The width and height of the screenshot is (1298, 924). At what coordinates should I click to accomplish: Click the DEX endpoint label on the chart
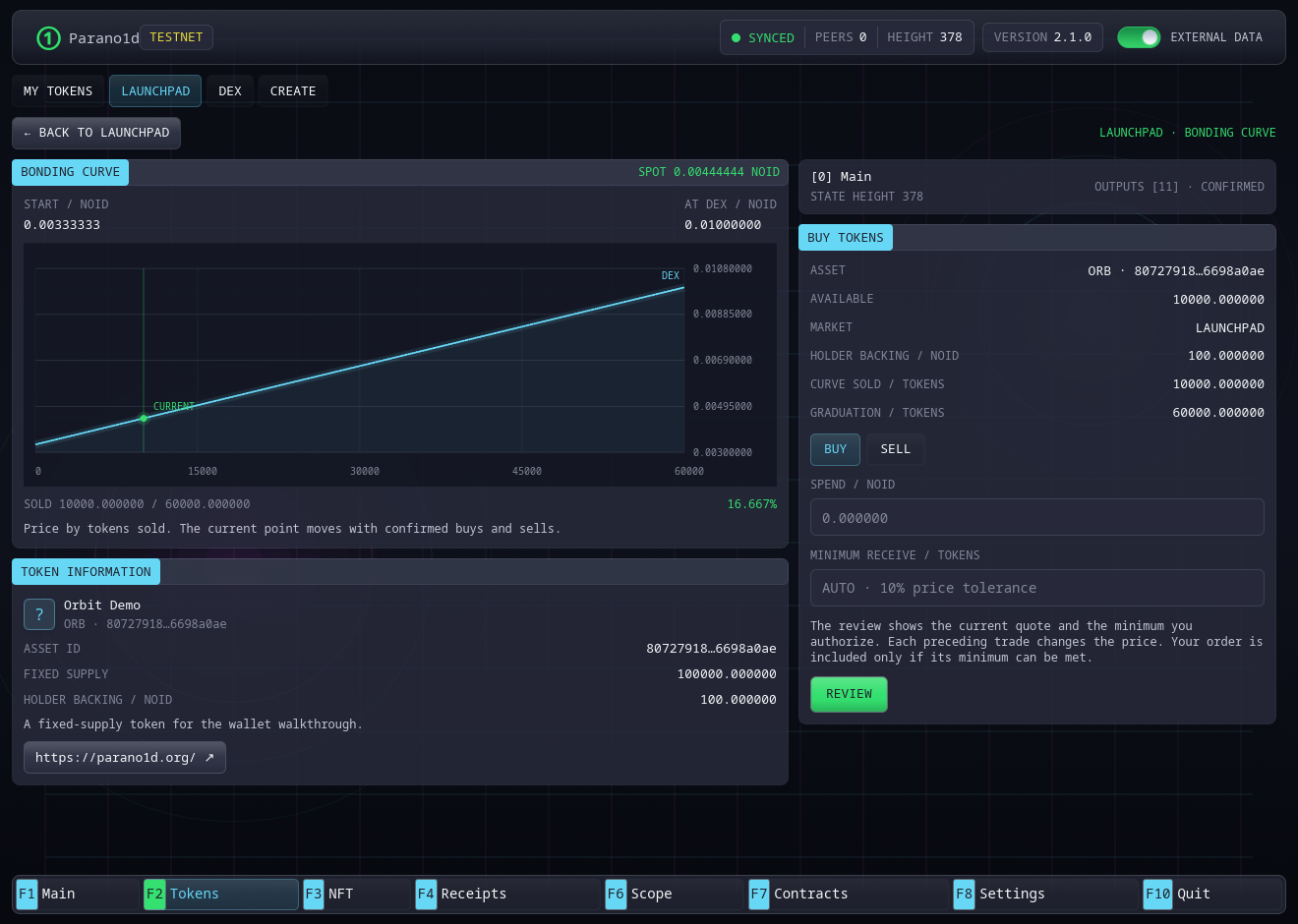671,276
